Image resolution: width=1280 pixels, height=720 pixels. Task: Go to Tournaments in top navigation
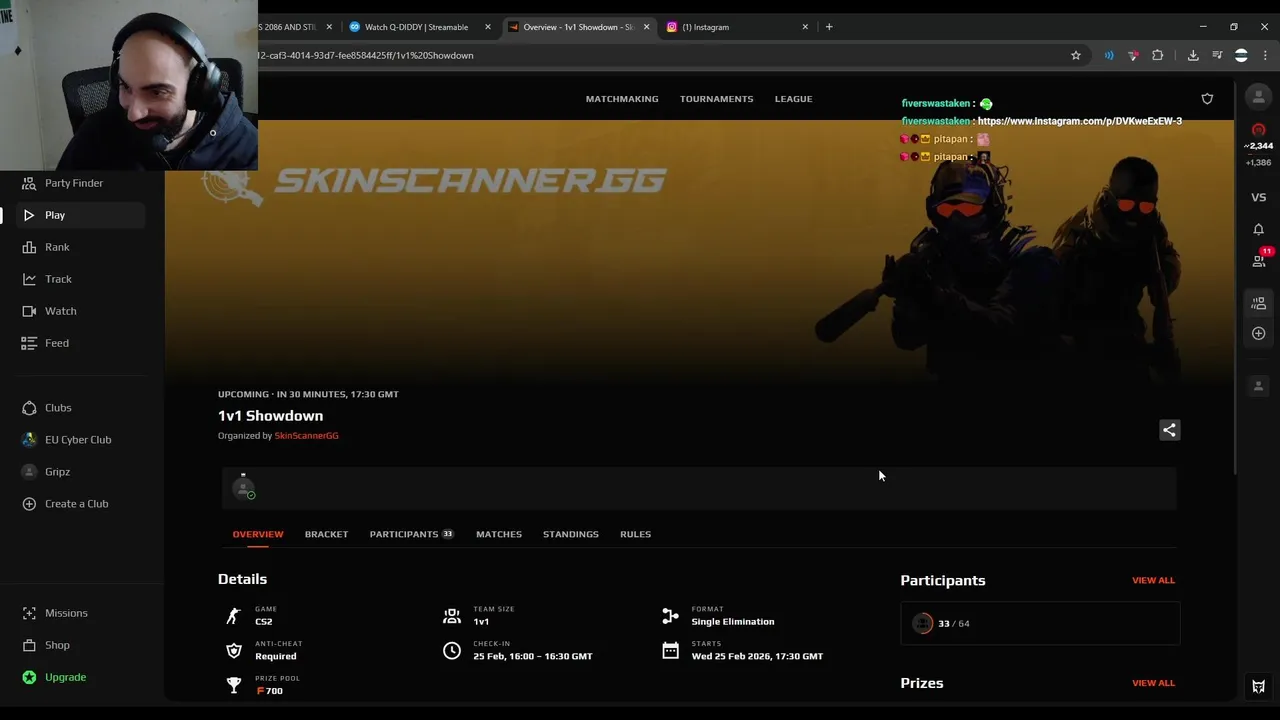coord(717,99)
